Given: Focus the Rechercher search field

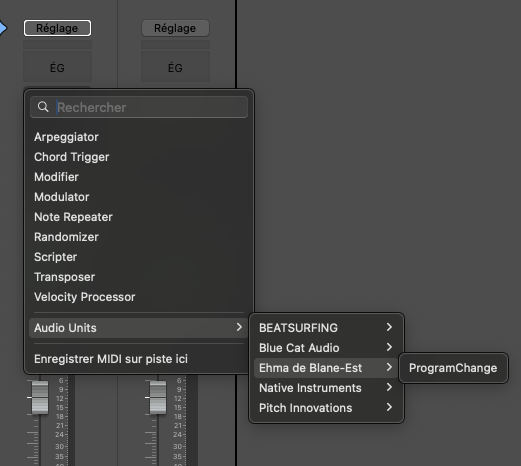Looking at the screenshot, I should [139, 107].
